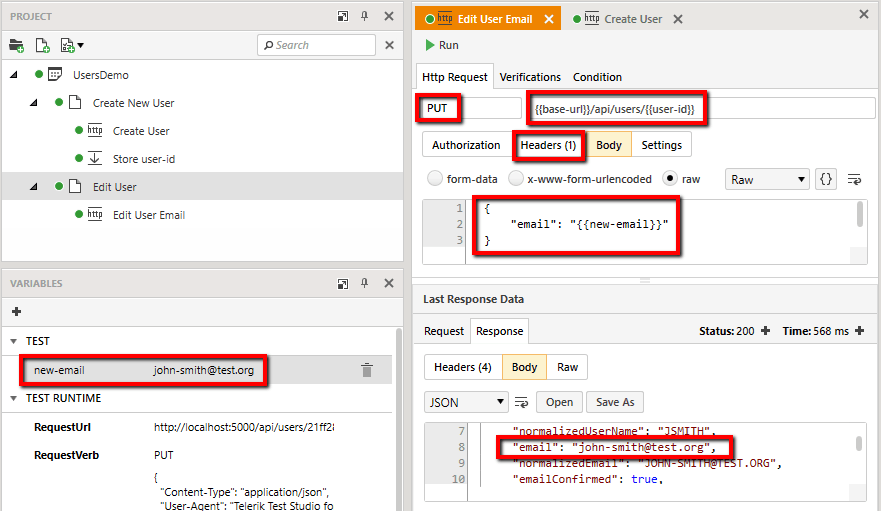
Task: Click the Run play icon
Action: pyautogui.click(x=430, y=45)
